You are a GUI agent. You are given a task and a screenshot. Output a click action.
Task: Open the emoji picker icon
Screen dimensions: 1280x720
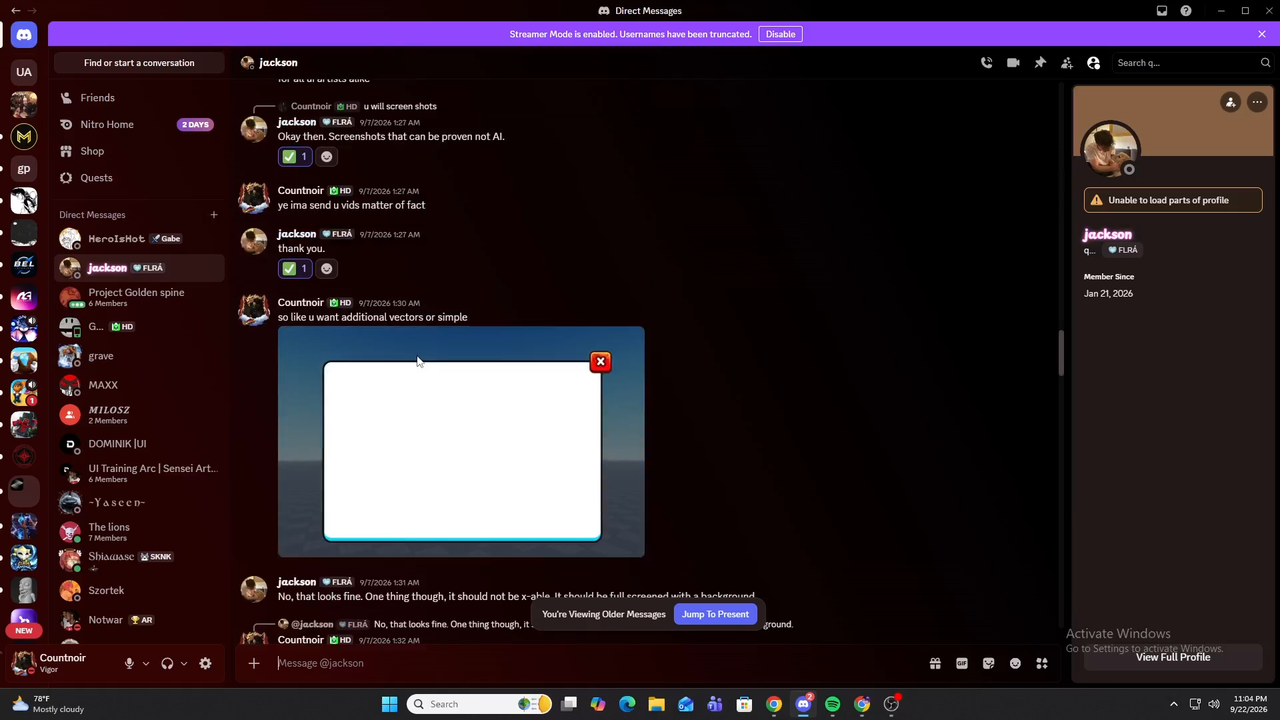tap(1015, 663)
